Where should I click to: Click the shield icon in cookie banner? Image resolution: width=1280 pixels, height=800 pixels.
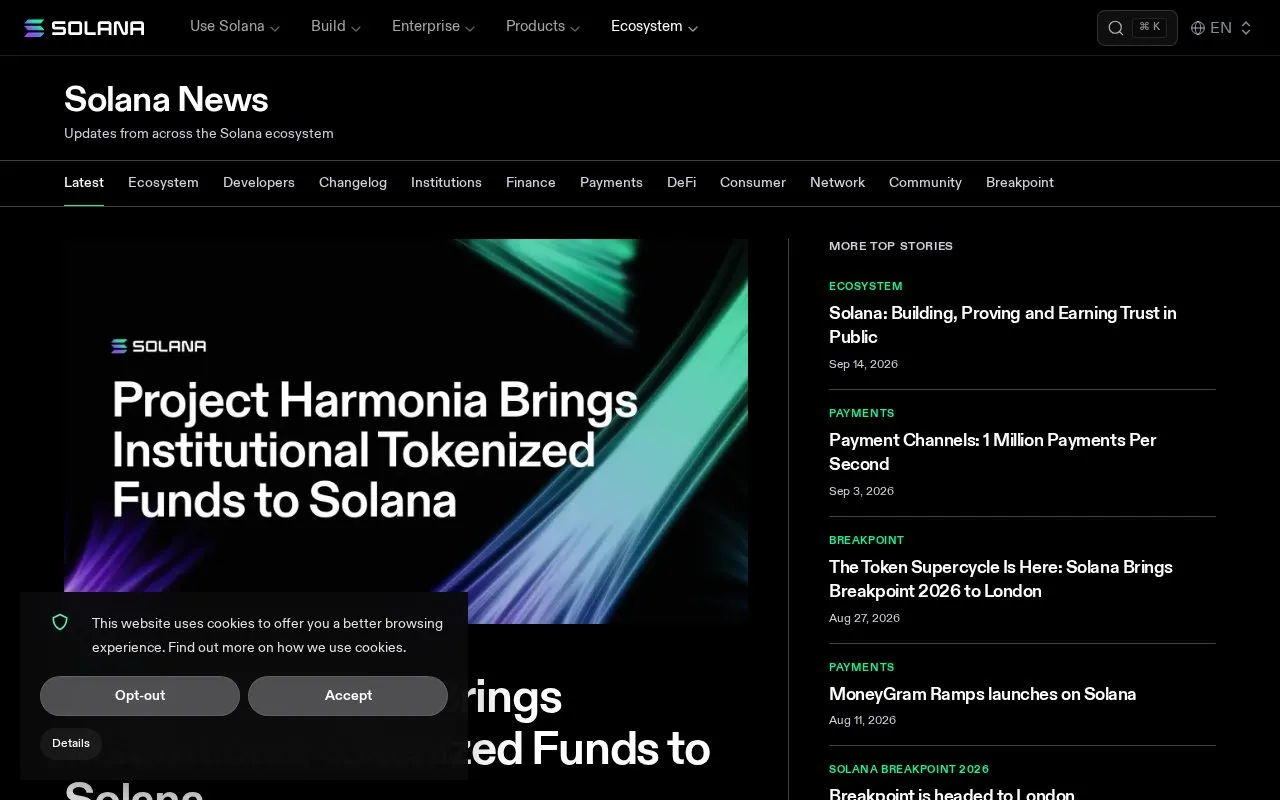click(60, 623)
